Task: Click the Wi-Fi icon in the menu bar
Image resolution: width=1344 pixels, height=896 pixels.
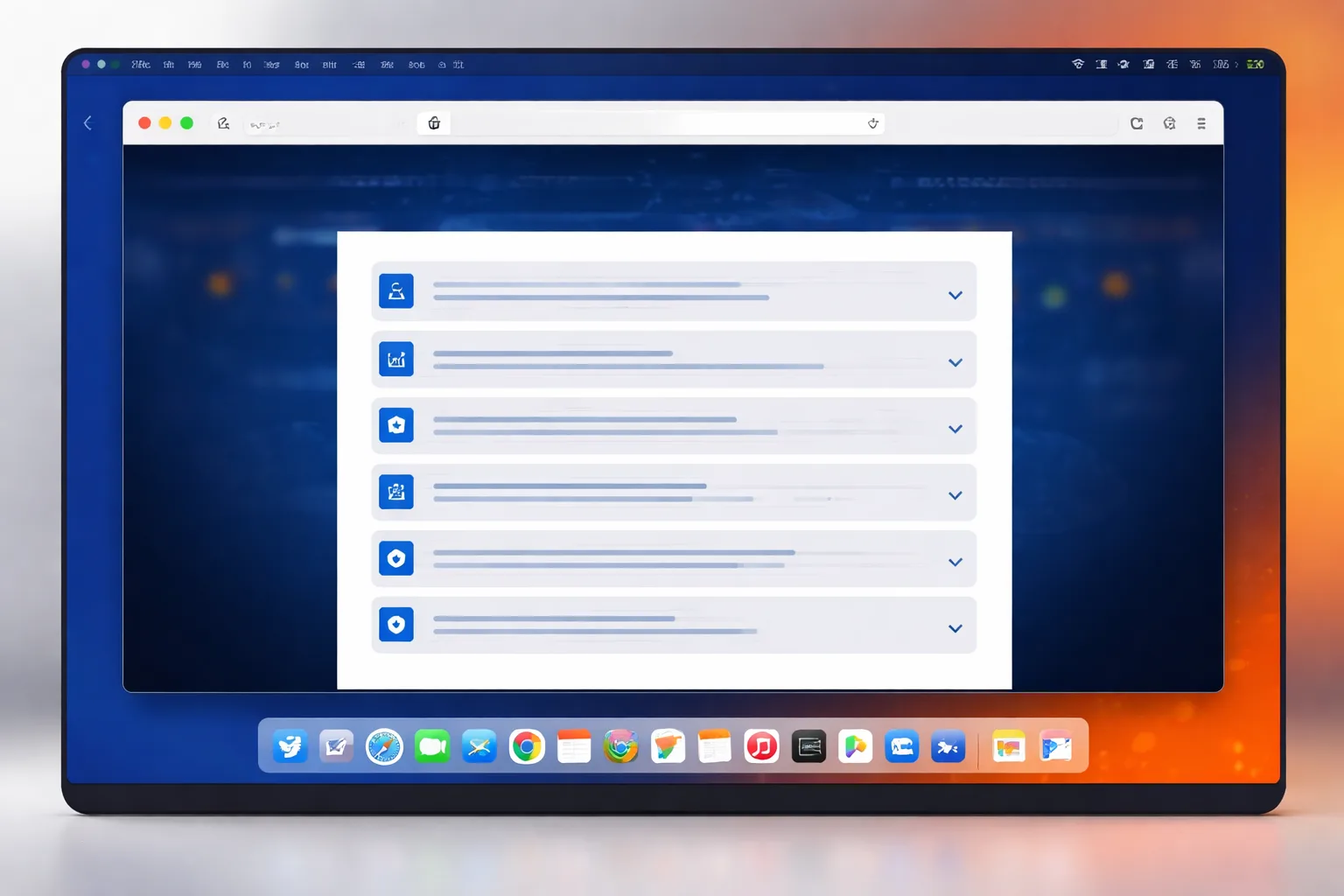Action: point(1078,64)
